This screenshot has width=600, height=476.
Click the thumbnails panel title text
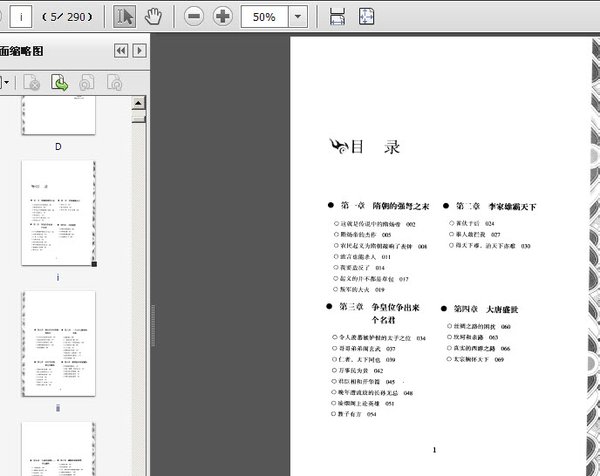pyautogui.click(x=21, y=51)
